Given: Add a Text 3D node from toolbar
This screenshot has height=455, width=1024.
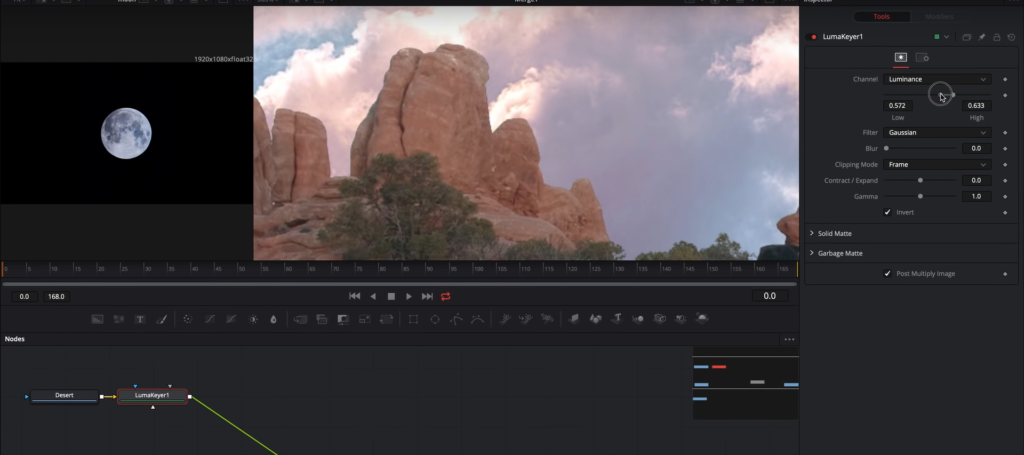Looking at the screenshot, I should click(x=617, y=319).
